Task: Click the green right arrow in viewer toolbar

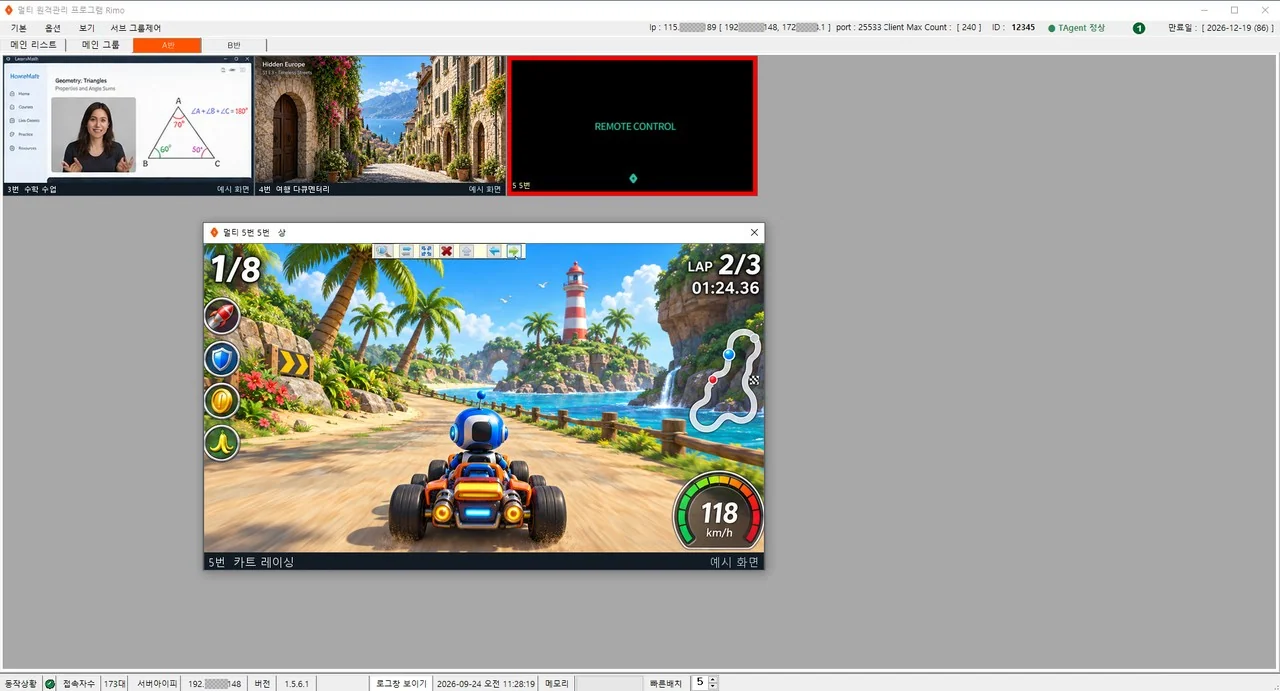Action: (x=514, y=251)
